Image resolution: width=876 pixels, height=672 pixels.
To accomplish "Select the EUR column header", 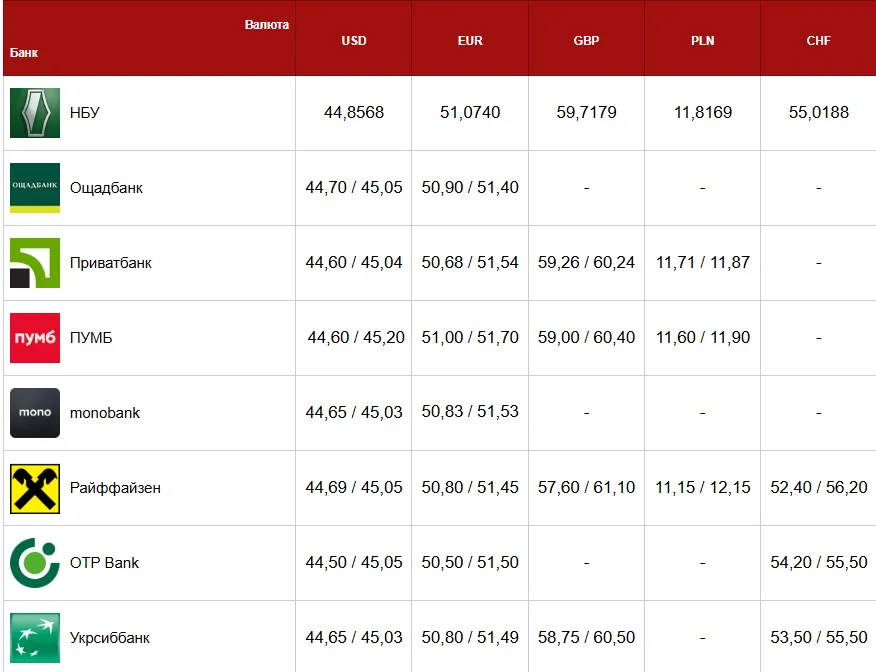I will coord(470,41).
